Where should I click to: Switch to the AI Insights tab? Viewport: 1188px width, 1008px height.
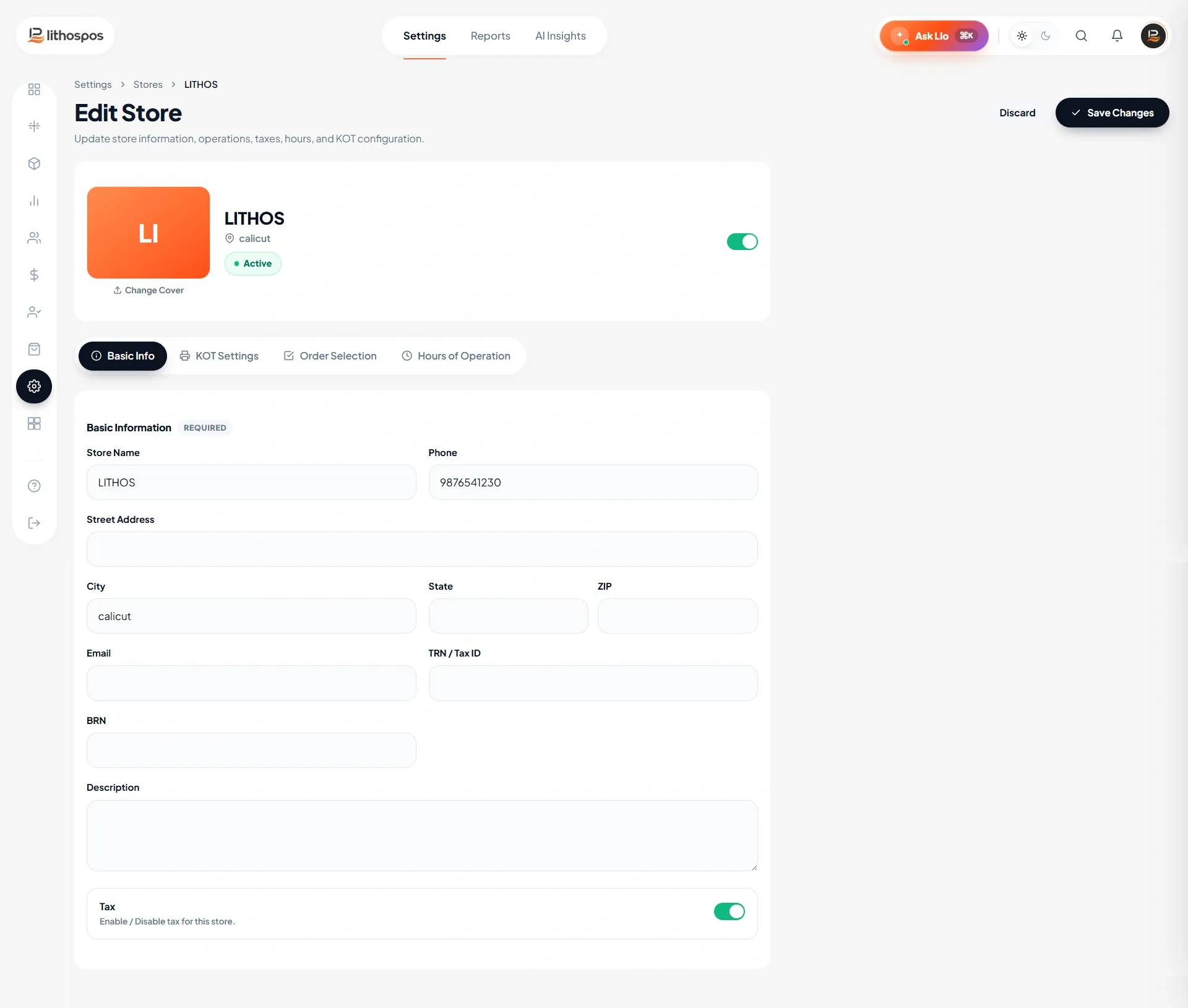tap(560, 36)
